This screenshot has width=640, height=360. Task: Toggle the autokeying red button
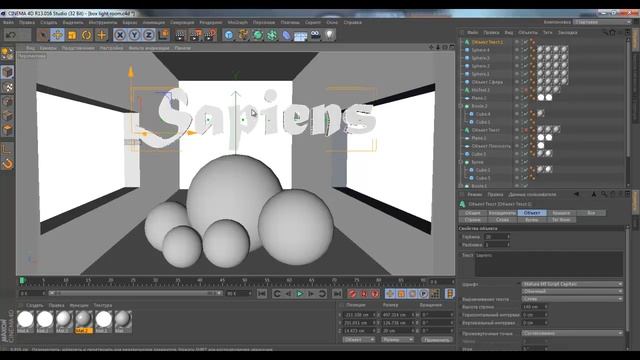pos(364,293)
